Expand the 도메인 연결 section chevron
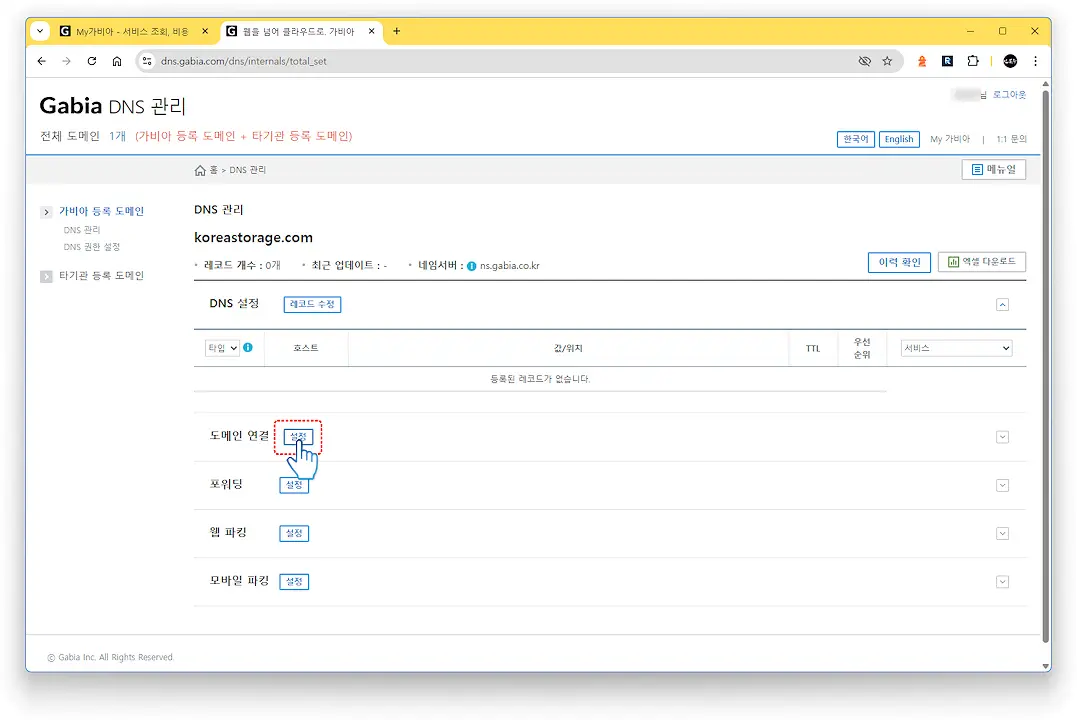This screenshot has height=720, width=1077. tap(1002, 437)
